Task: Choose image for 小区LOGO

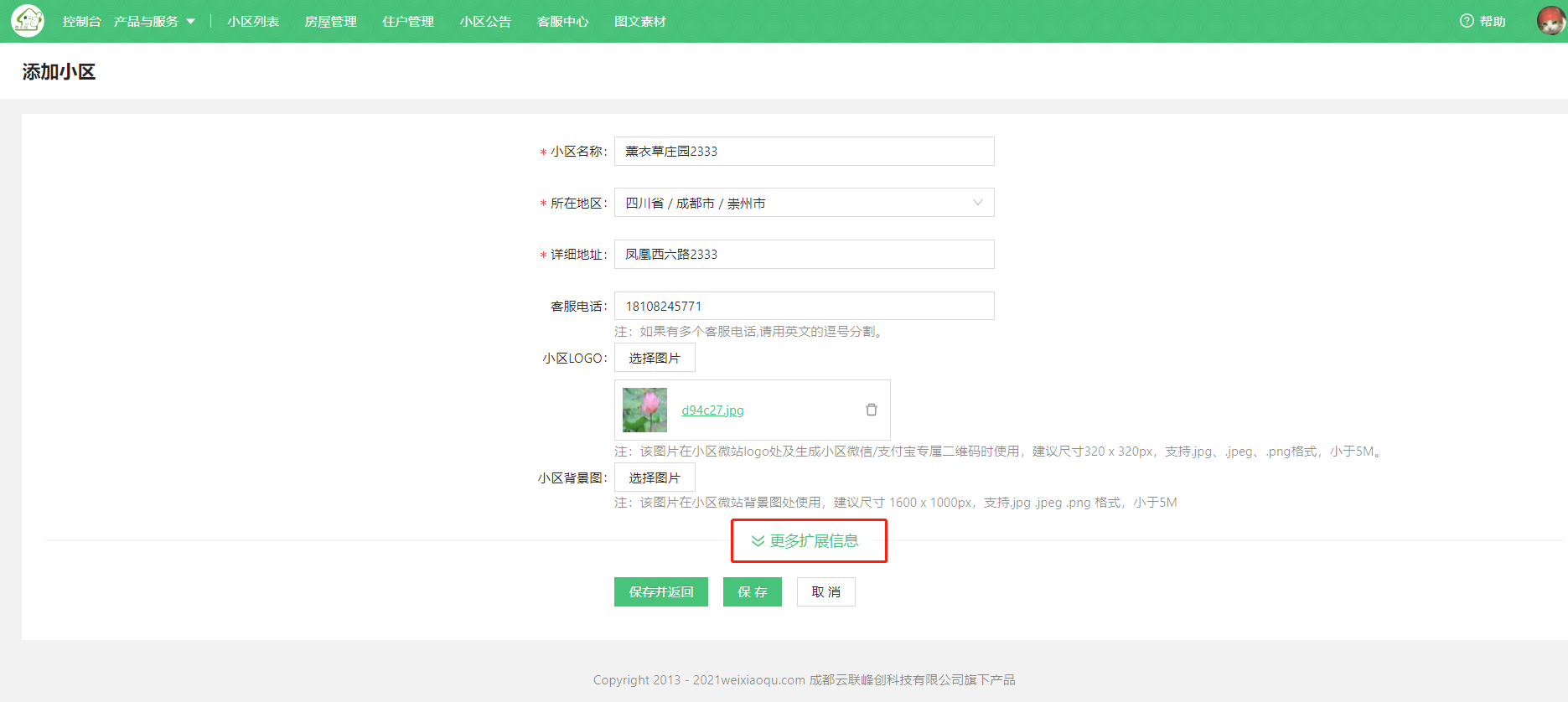Action: [x=655, y=358]
